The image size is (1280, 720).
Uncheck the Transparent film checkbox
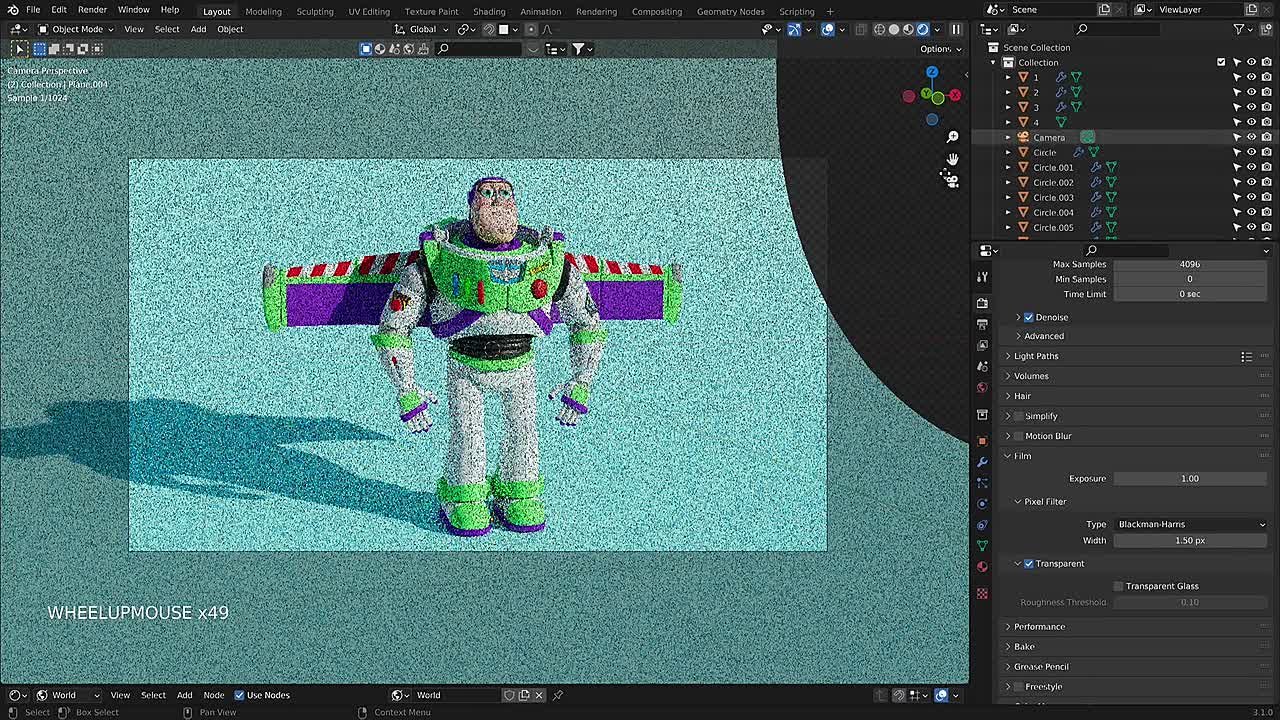(1028, 564)
